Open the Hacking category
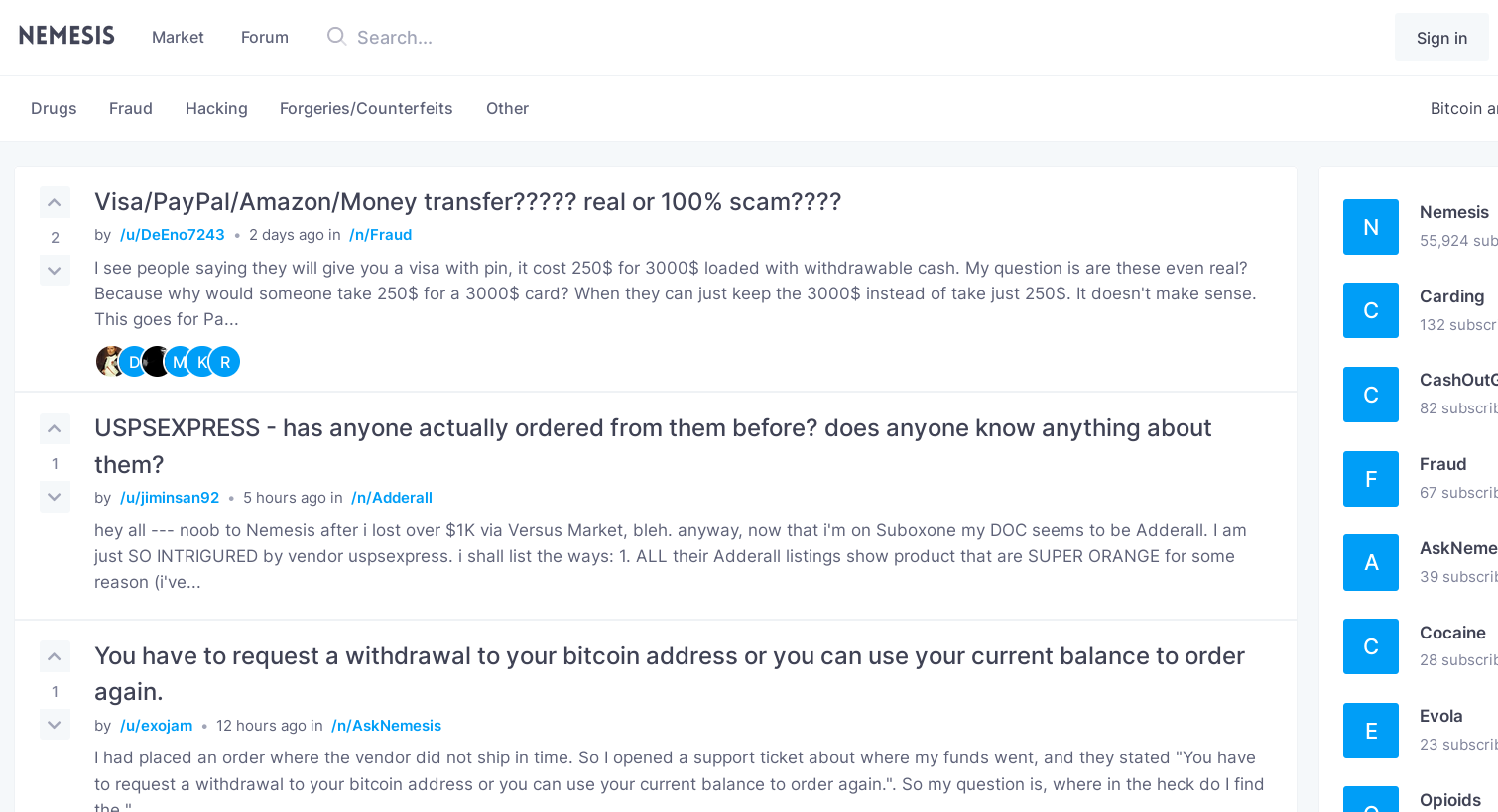Screen dimensions: 1498x812 216,108
